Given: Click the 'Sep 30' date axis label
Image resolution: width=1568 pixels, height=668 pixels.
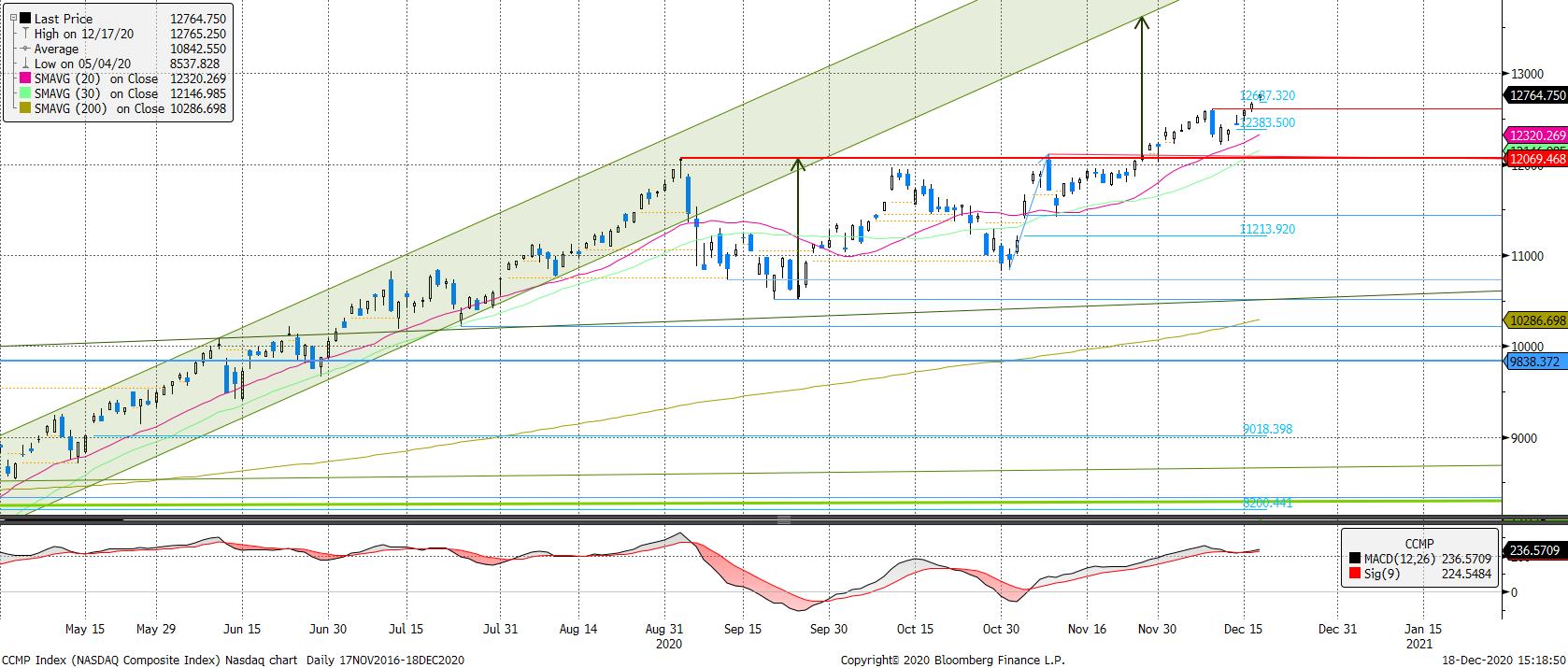Looking at the screenshot, I should click(x=829, y=629).
